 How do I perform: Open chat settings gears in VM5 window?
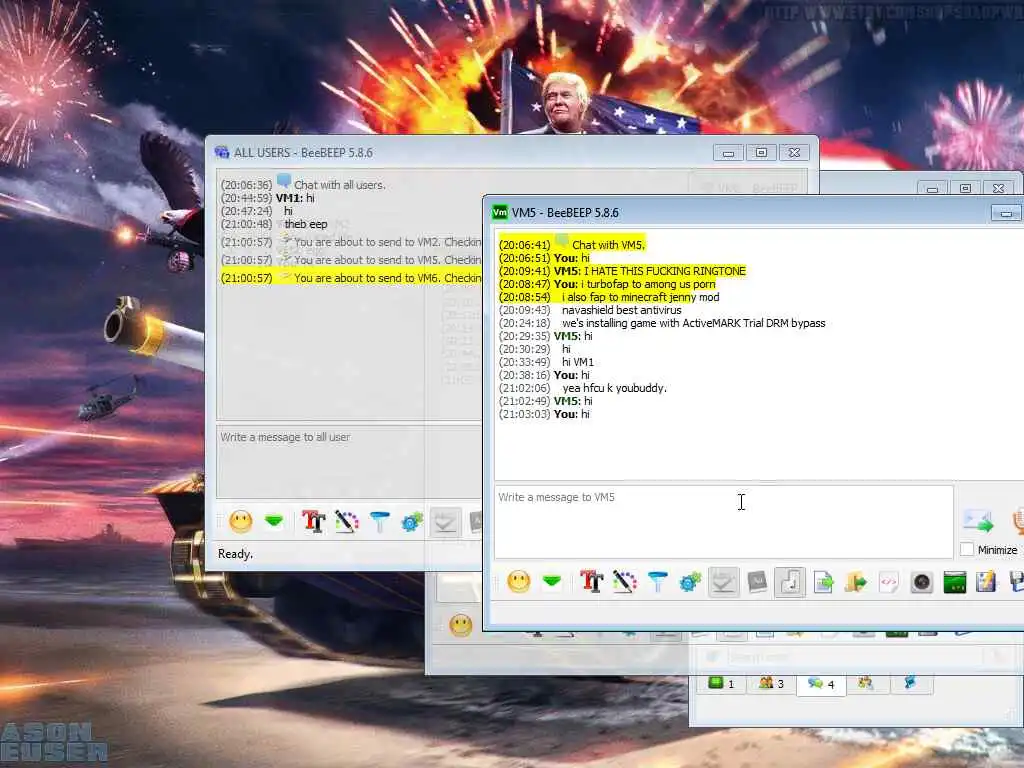click(690, 581)
